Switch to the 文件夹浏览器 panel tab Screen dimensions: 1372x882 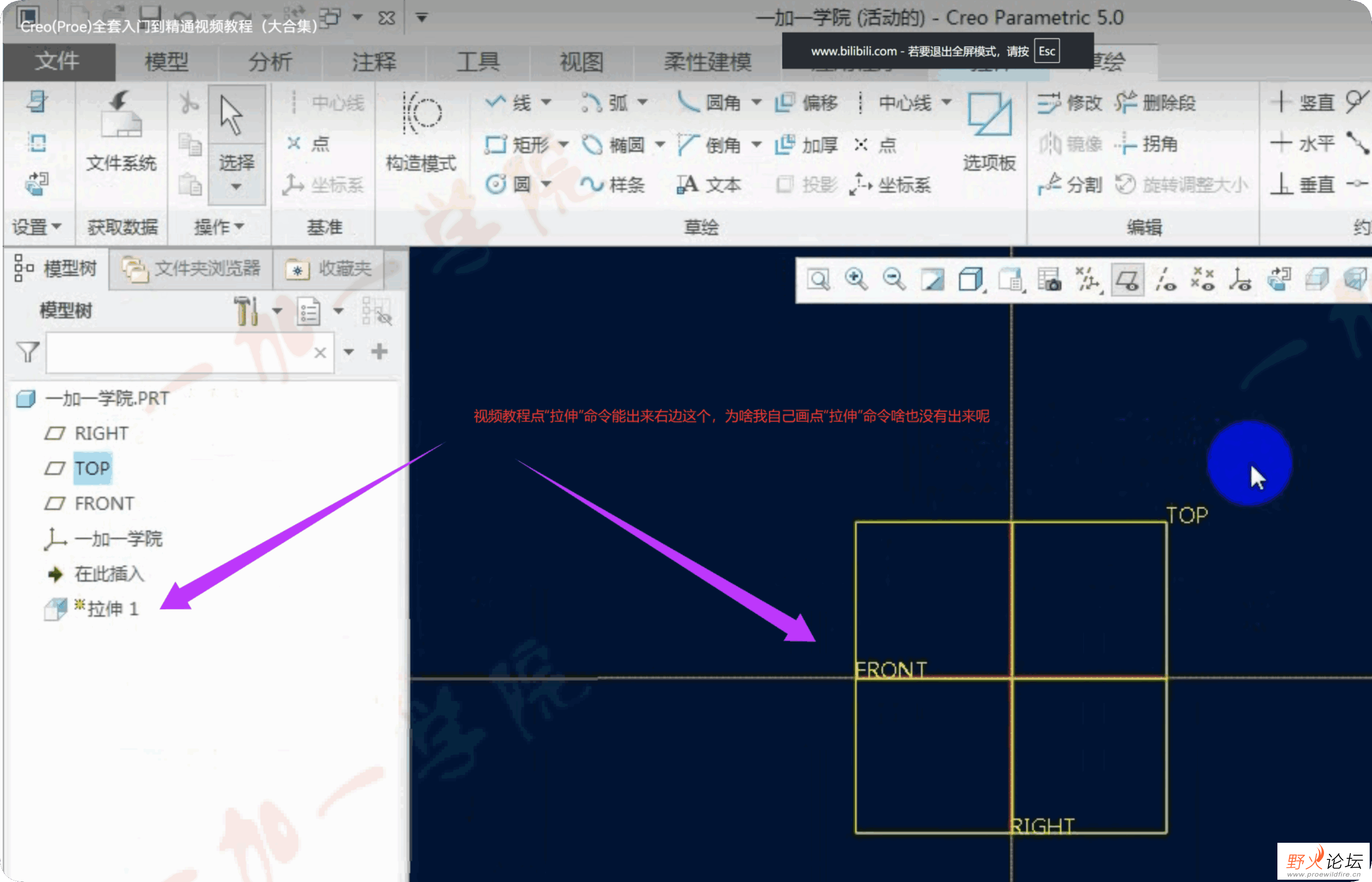click(x=191, y=269)
